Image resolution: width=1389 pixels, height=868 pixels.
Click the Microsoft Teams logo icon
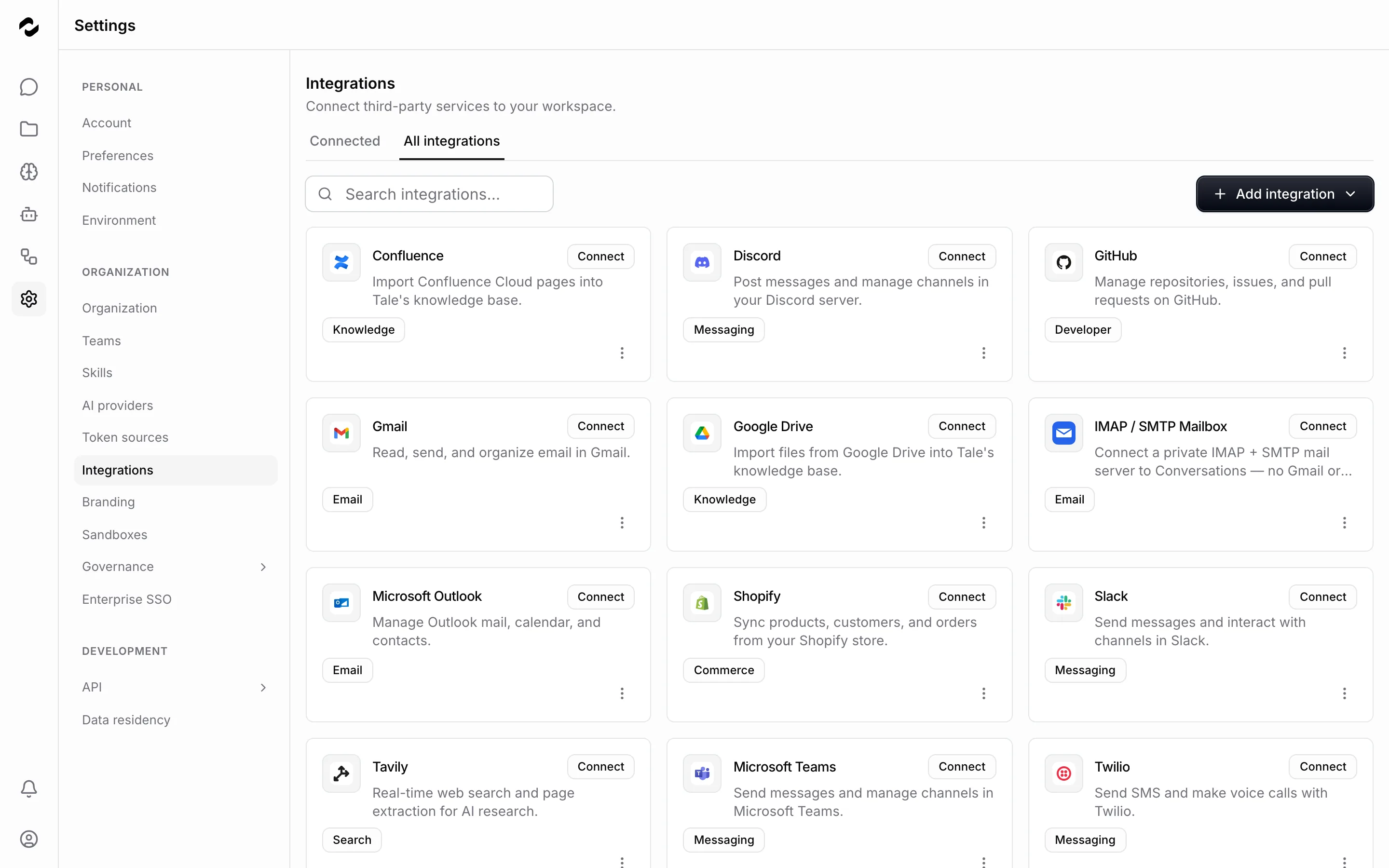click(x=702, y=773)
